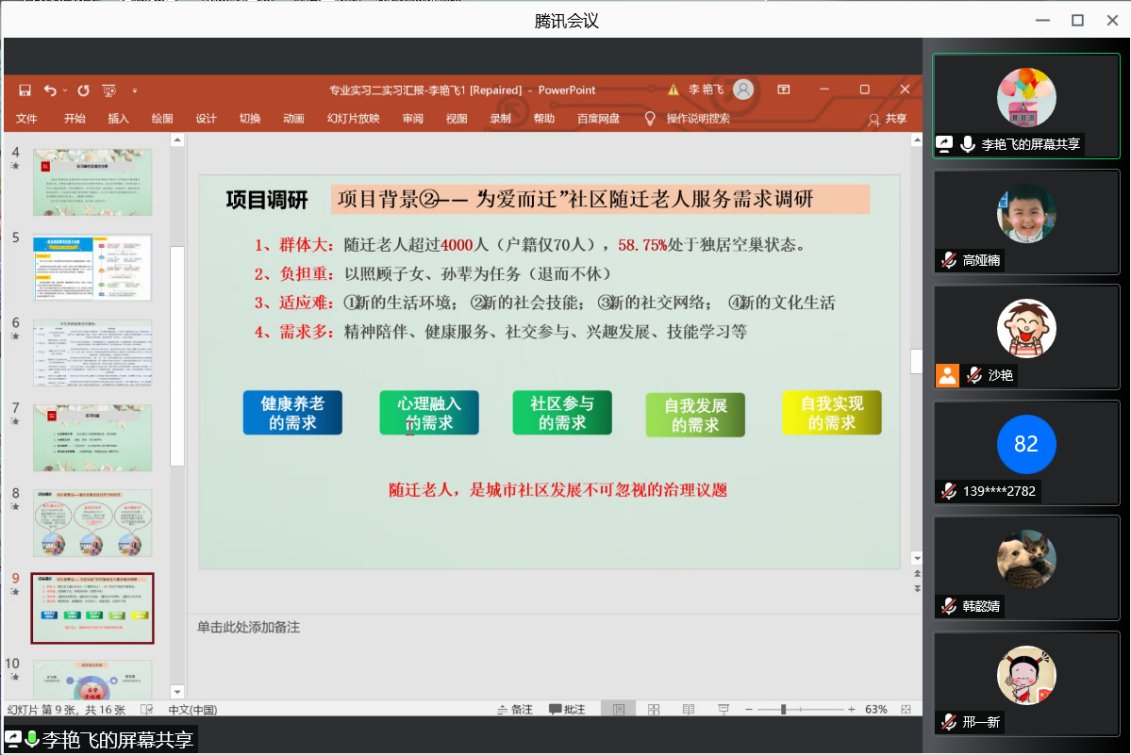Select slide 5 thumbnail
Screen dimensions: 1131x755
pyautogui.click(x=92, y=268)
